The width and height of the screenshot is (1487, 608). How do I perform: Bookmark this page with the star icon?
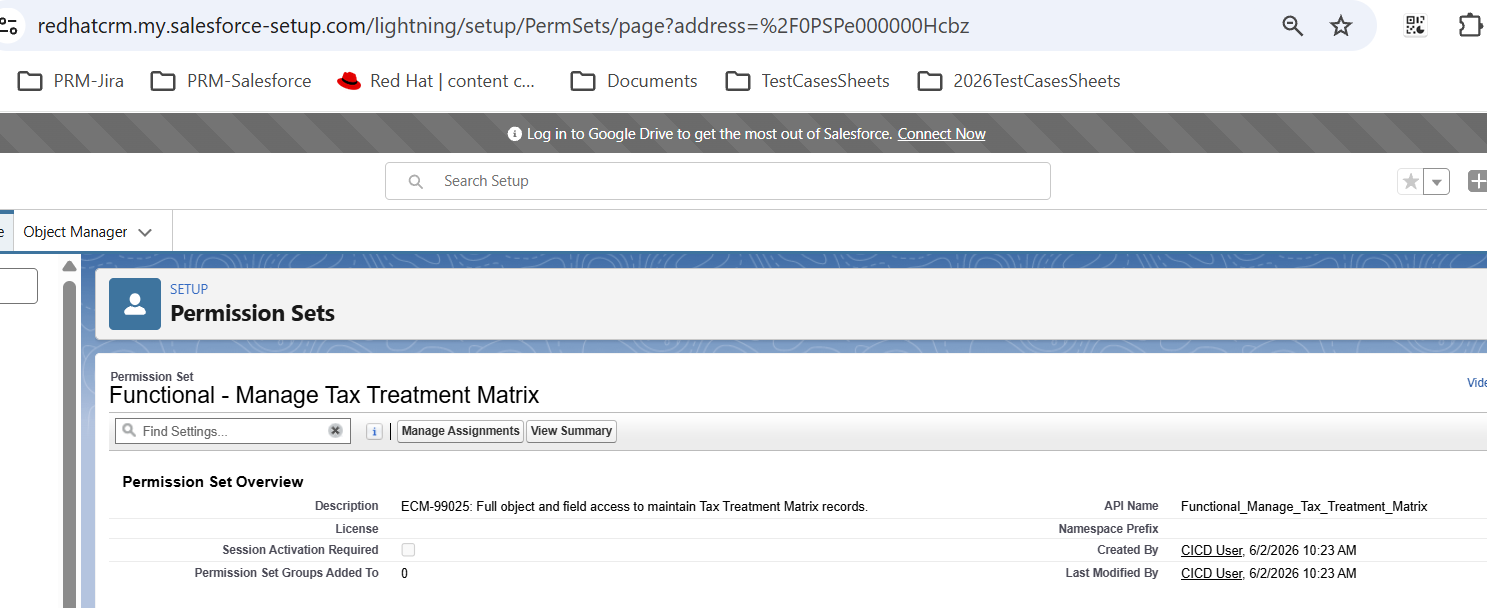pos(1341,26)
